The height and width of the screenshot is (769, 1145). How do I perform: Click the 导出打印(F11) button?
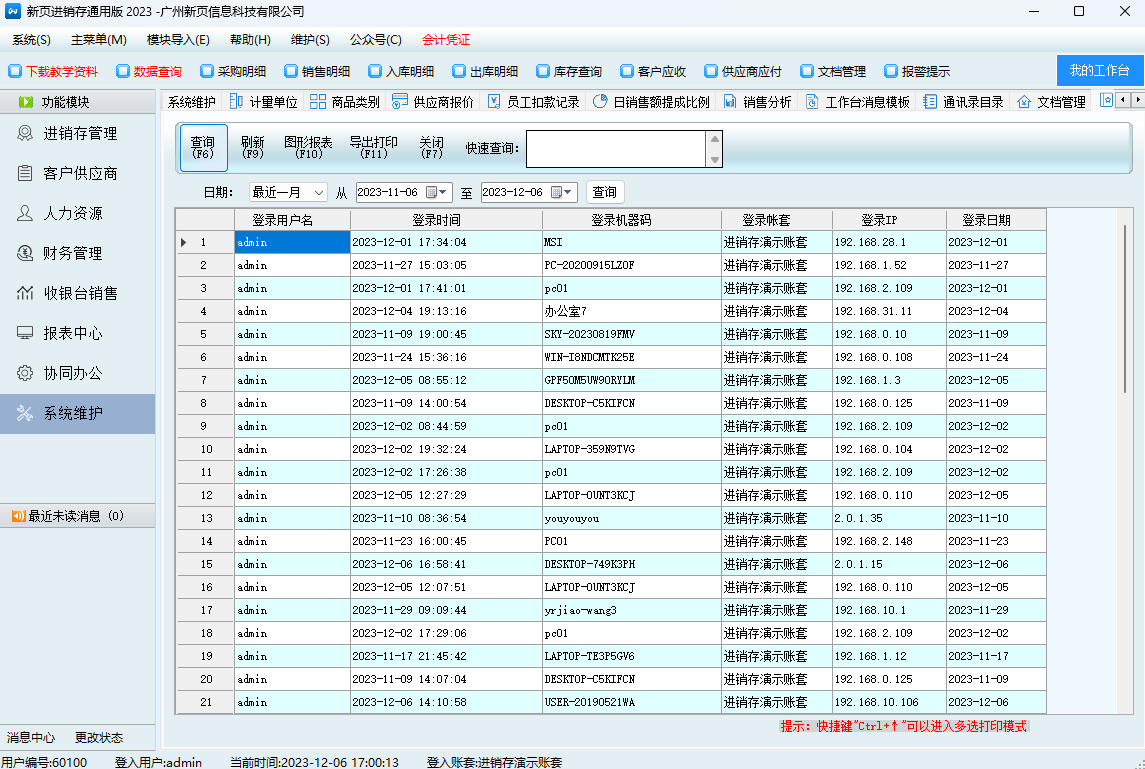pos(374,148)
